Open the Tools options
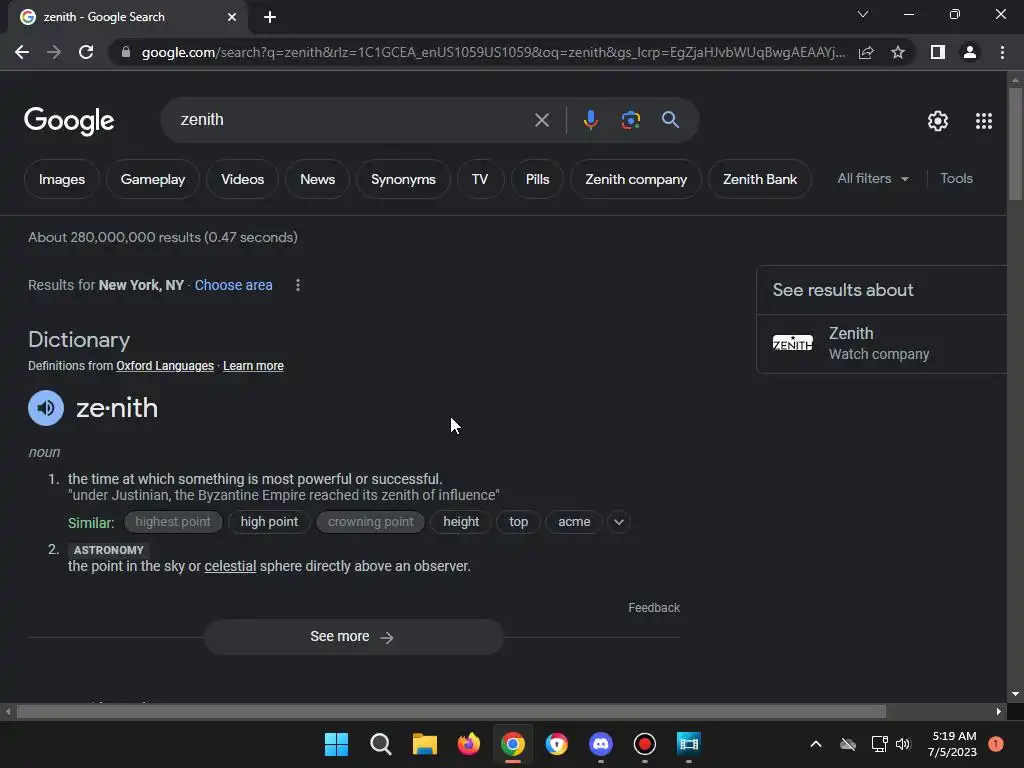1024x768 pixels. pos(956,178)
